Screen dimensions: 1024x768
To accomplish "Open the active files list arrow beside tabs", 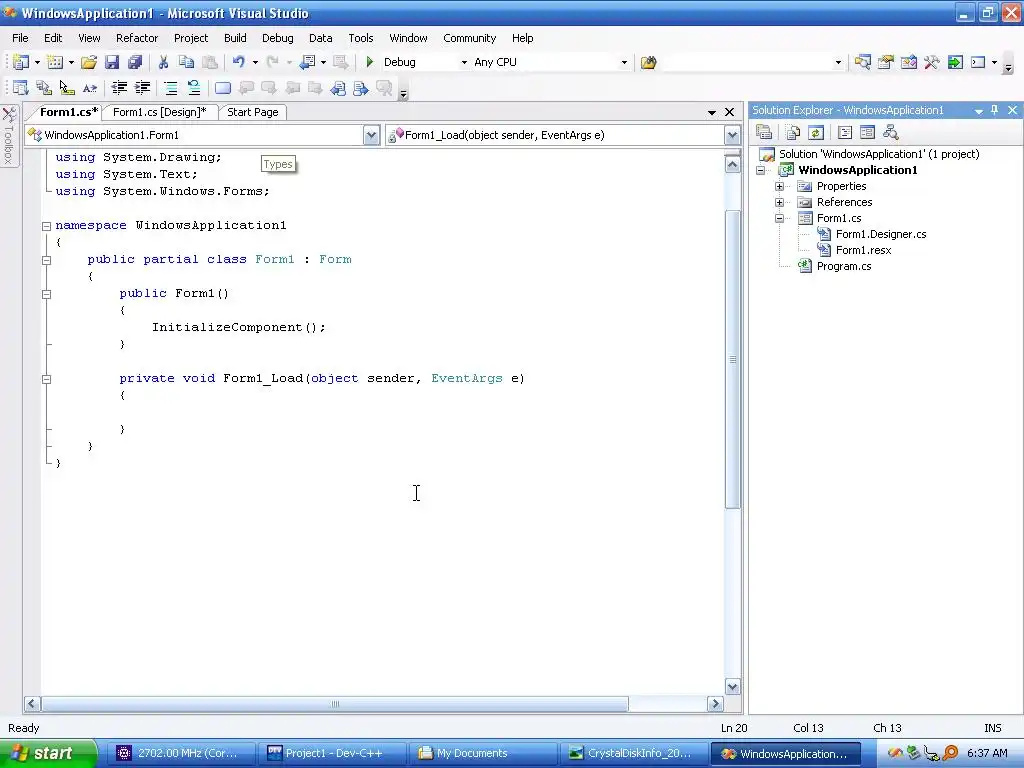I will 712,112.
